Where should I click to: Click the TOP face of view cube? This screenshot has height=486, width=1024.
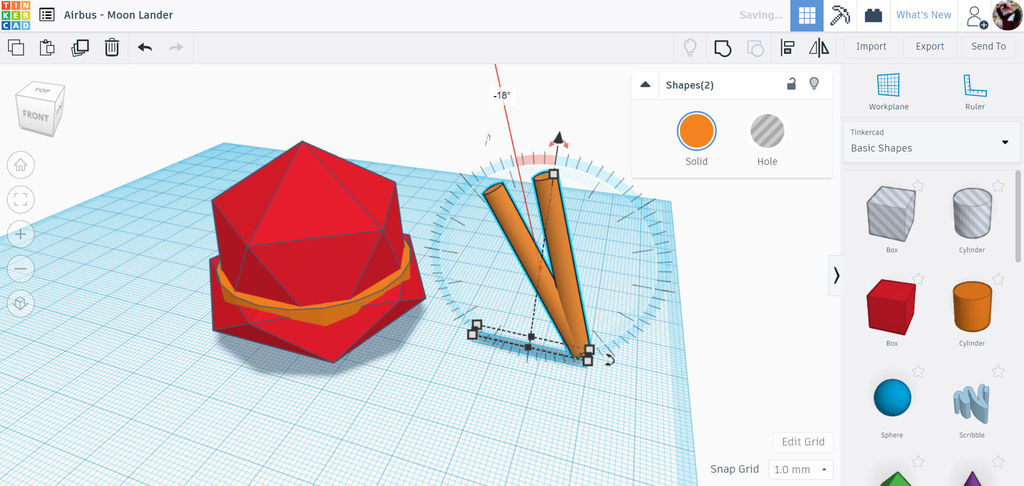42,90
